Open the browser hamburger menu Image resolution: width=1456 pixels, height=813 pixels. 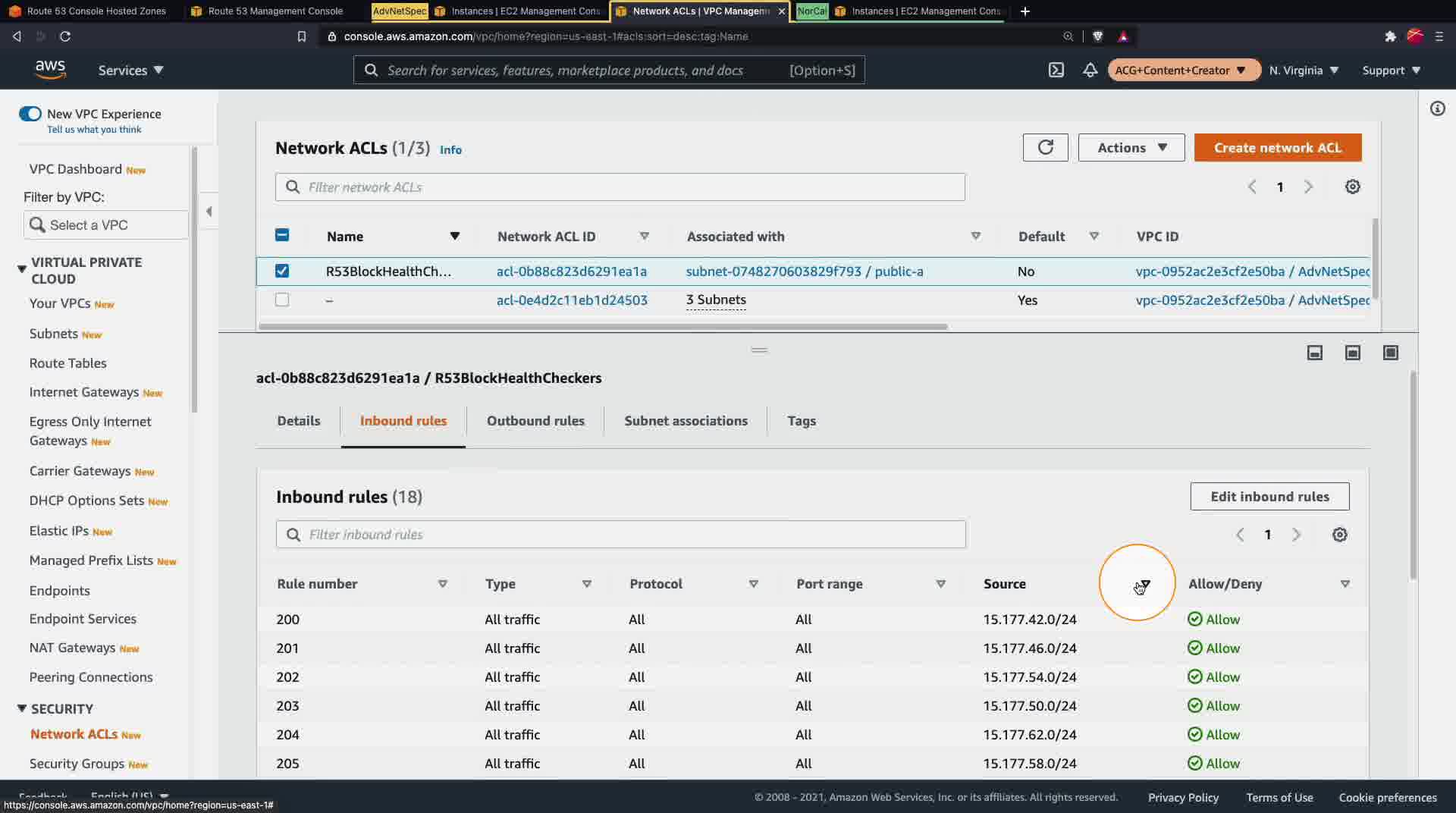[1439, 36]
